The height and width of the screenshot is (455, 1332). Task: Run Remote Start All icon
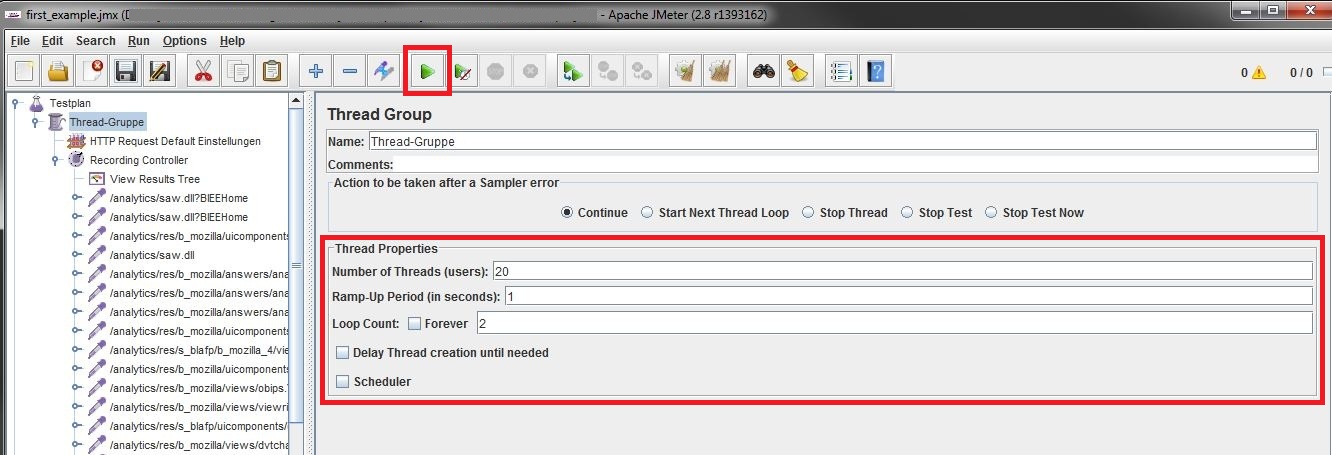573,71
